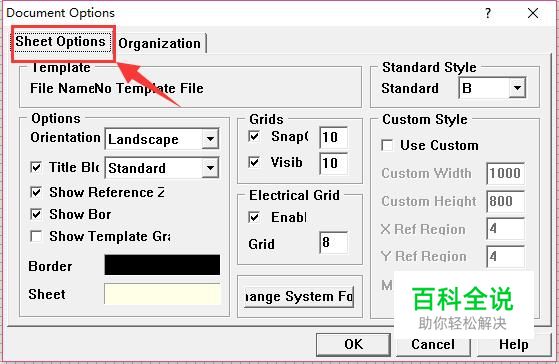Close the Document Options dialog
The width and height of the screenshot is (559, 364).
533,14
